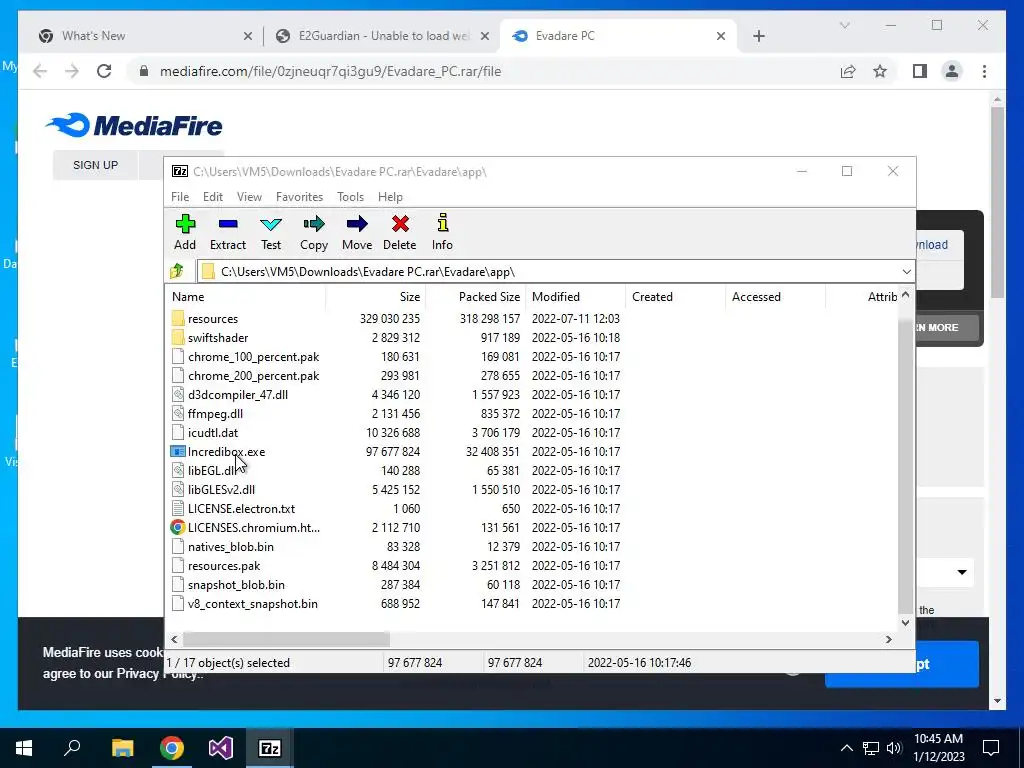Open the Favorites menu
This screenshot has height=768, width=1024.
click(x=299, y=197)
